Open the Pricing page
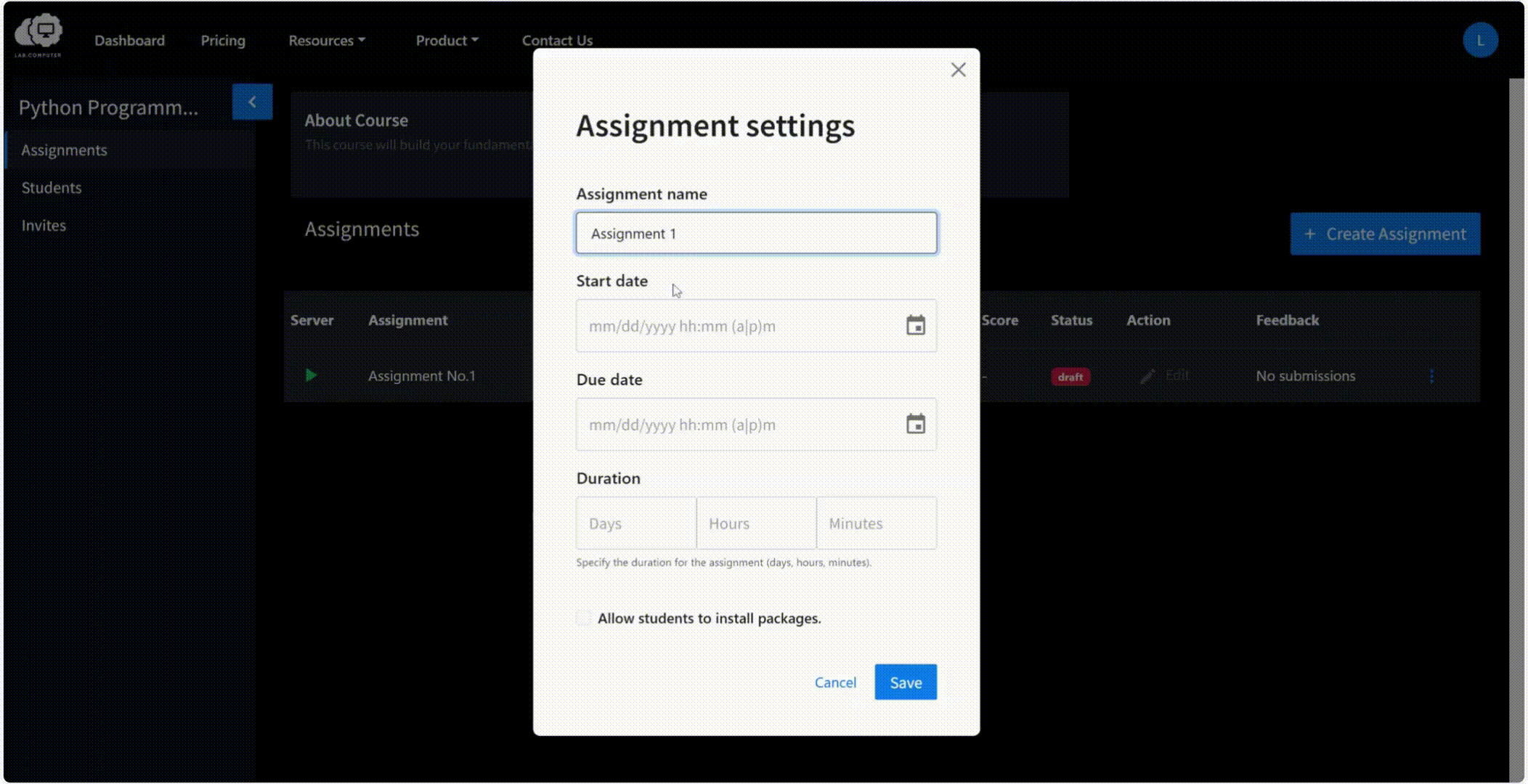Image resolution: width=1528 pixels, height=784 pixels. [x=223, y=41]
